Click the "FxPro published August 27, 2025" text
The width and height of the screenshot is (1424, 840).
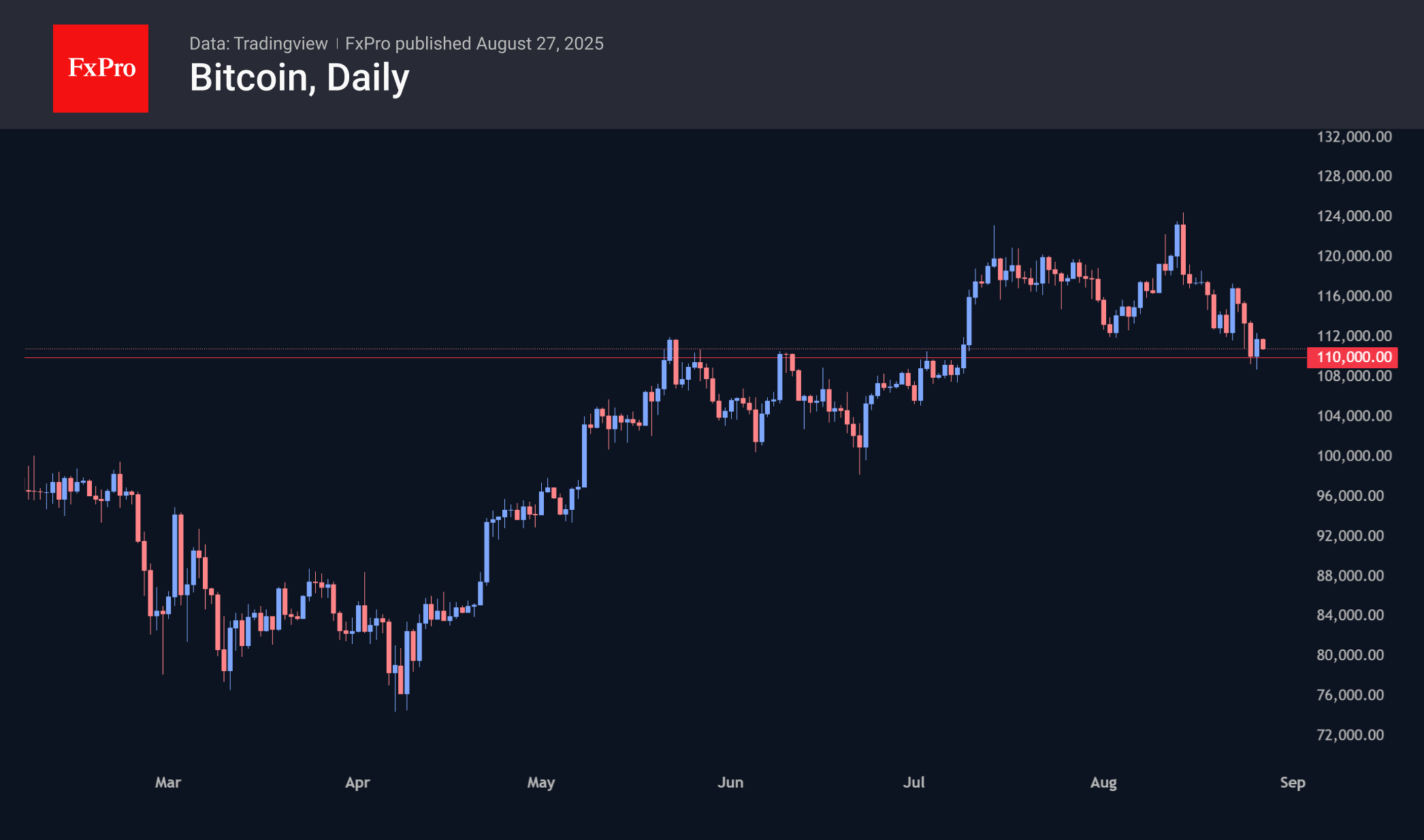pyautogui.click(x=474, y=44)
